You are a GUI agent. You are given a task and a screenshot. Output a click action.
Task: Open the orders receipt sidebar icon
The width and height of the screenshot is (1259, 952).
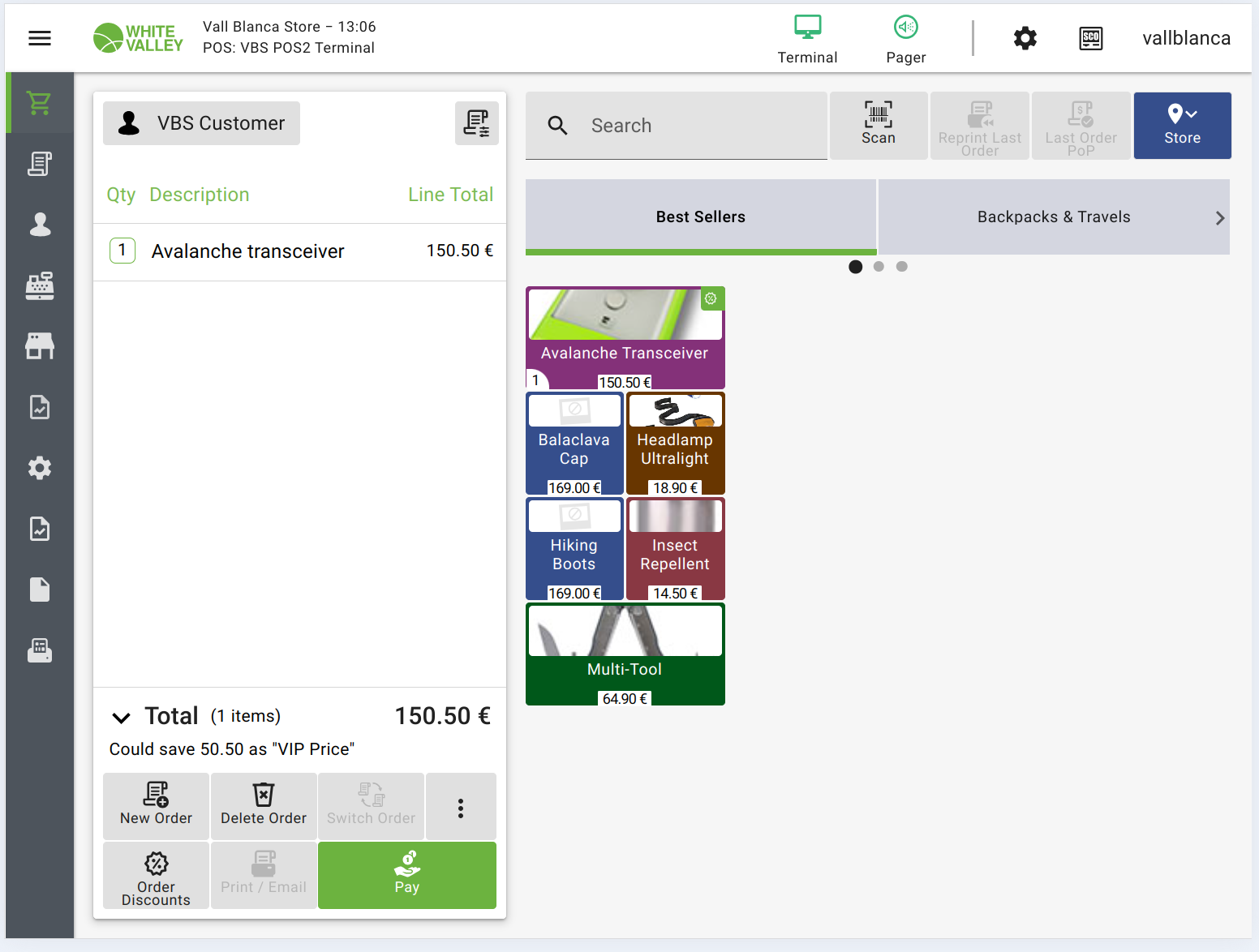coord(39,164)
